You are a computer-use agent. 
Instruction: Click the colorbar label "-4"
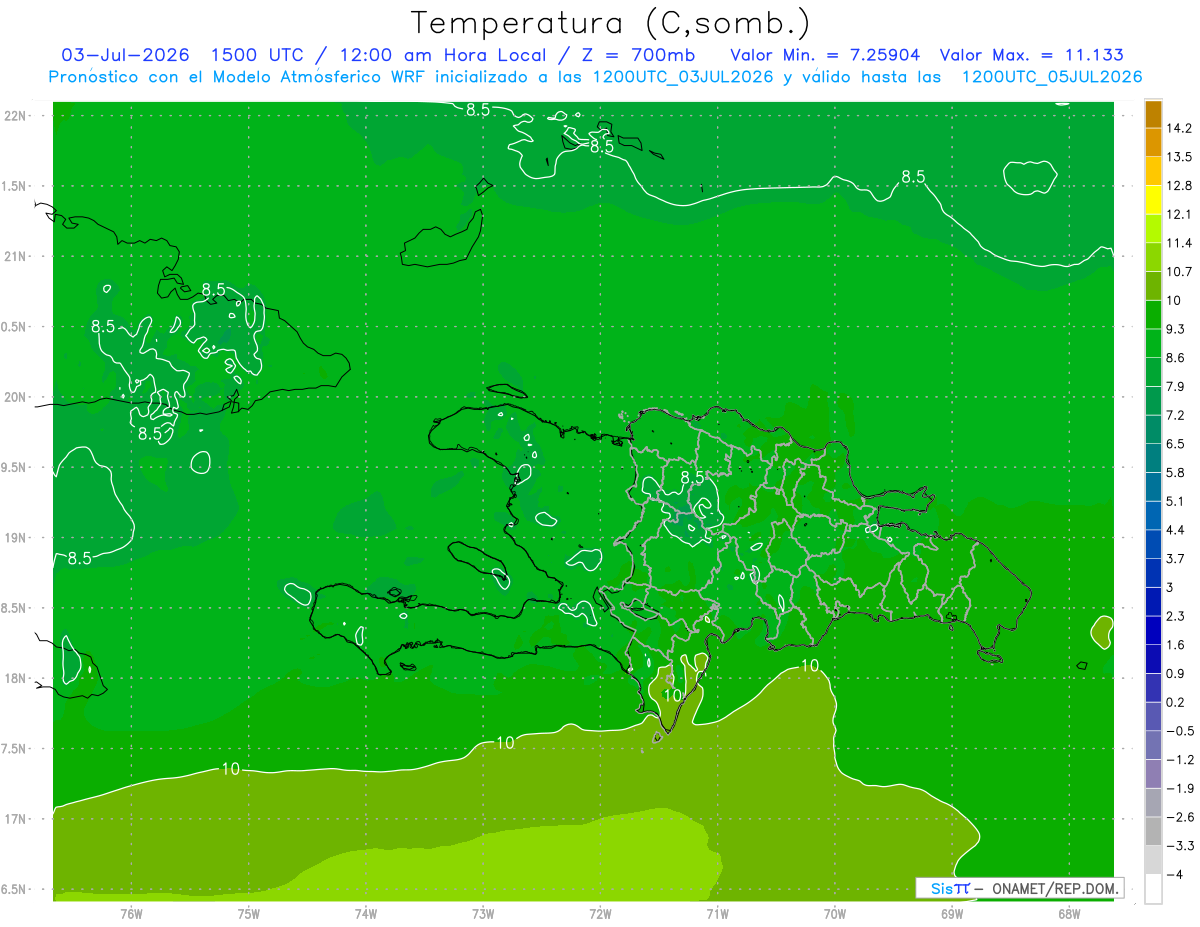coord(1174,874)
